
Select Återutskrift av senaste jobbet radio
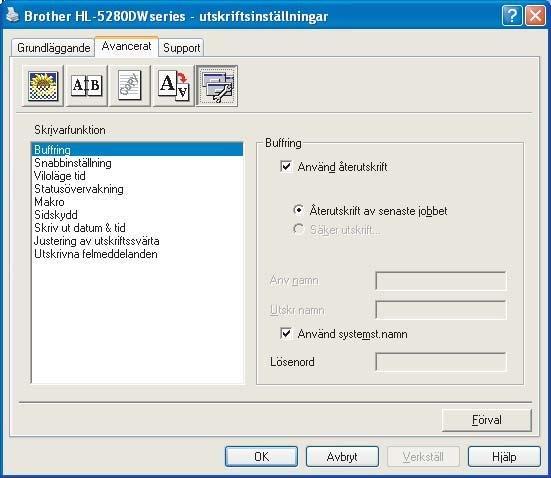tap(298, 210)
